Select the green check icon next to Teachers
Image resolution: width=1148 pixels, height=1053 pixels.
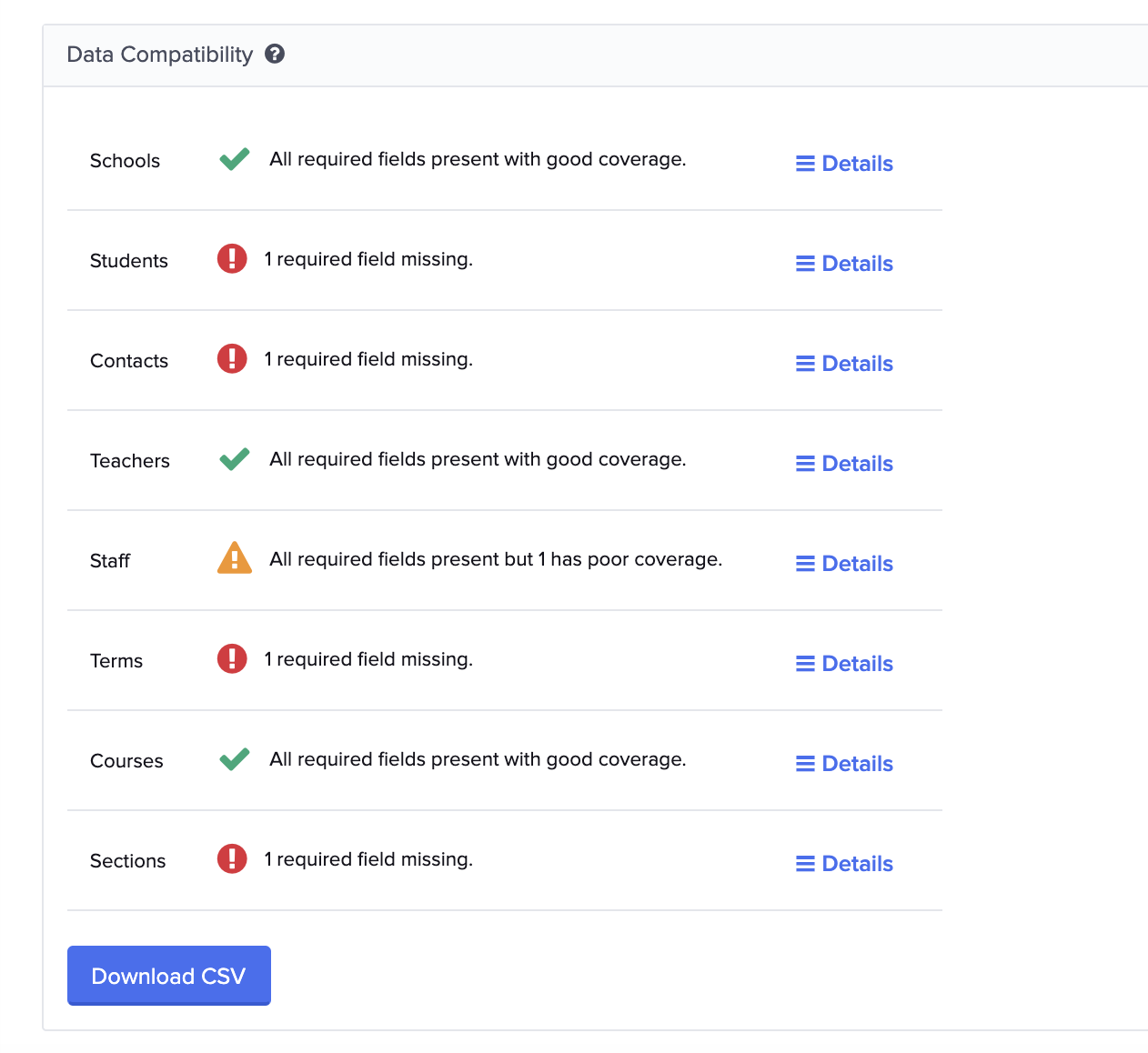click(x=234, y=458)
